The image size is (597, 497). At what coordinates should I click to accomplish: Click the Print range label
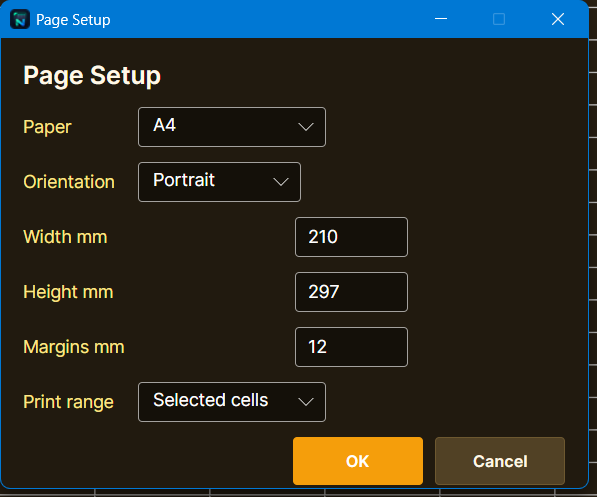pyautogui.click(x=69, y=402)
